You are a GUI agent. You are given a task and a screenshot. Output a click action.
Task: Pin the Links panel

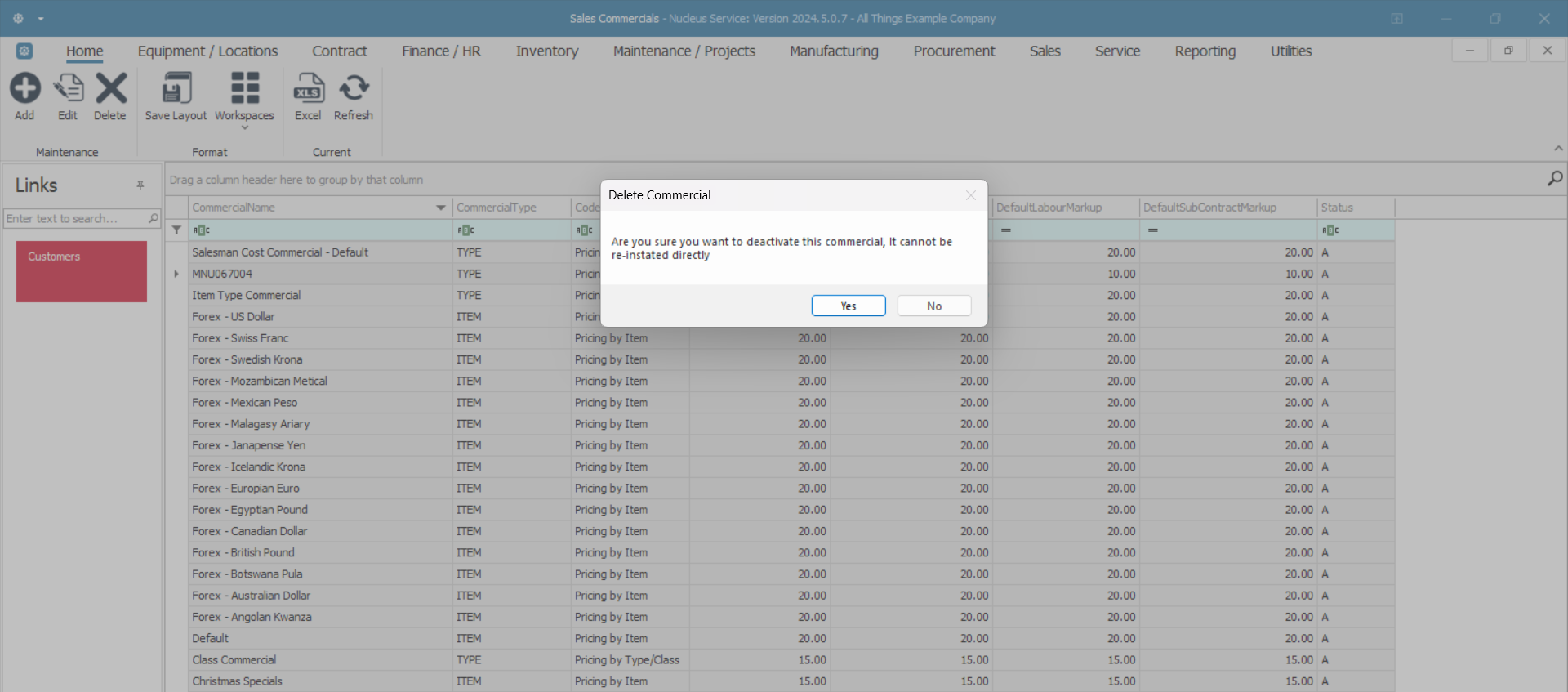[140, 185]
